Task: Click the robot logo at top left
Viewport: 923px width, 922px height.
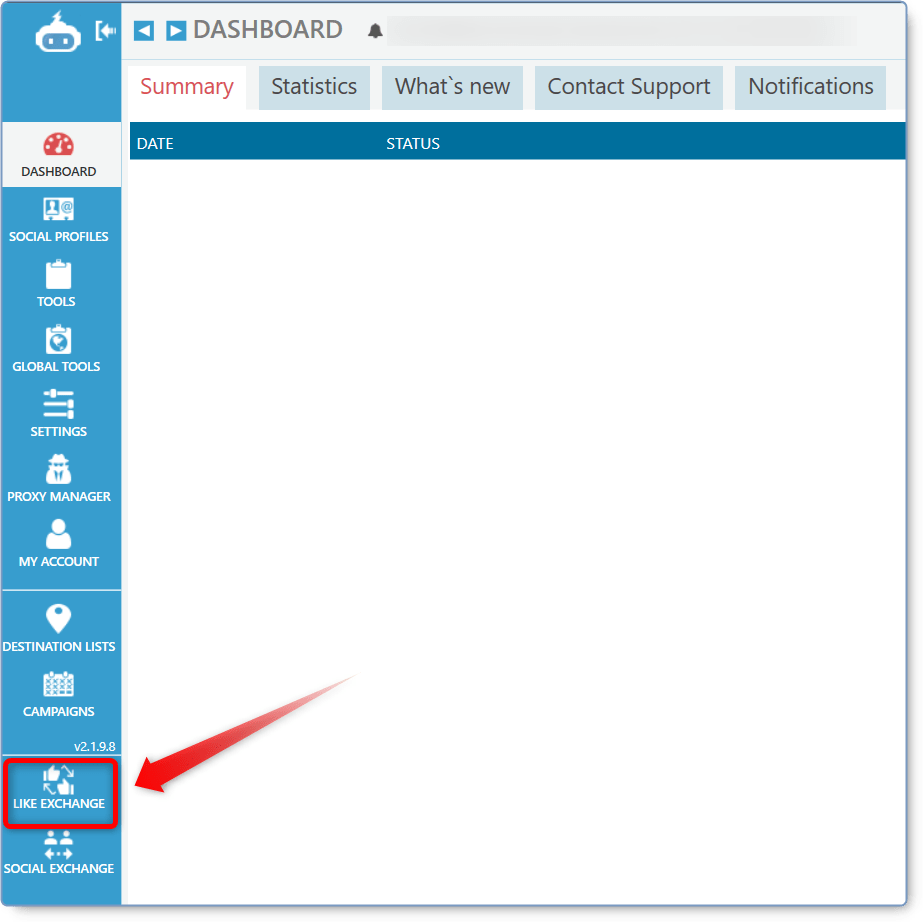Action: coord(55,32)
